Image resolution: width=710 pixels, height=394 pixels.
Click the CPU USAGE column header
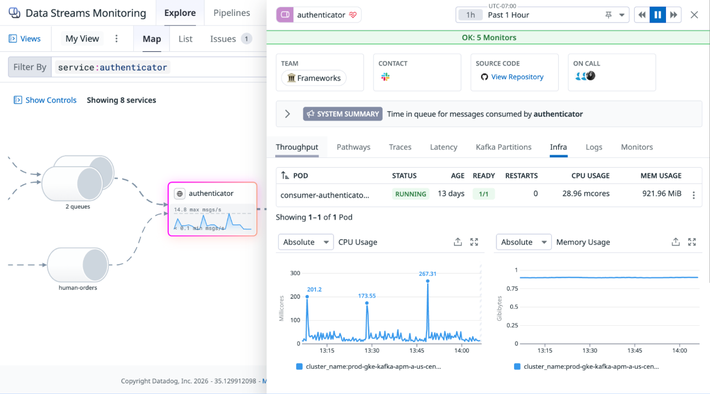tap(590, 176)
